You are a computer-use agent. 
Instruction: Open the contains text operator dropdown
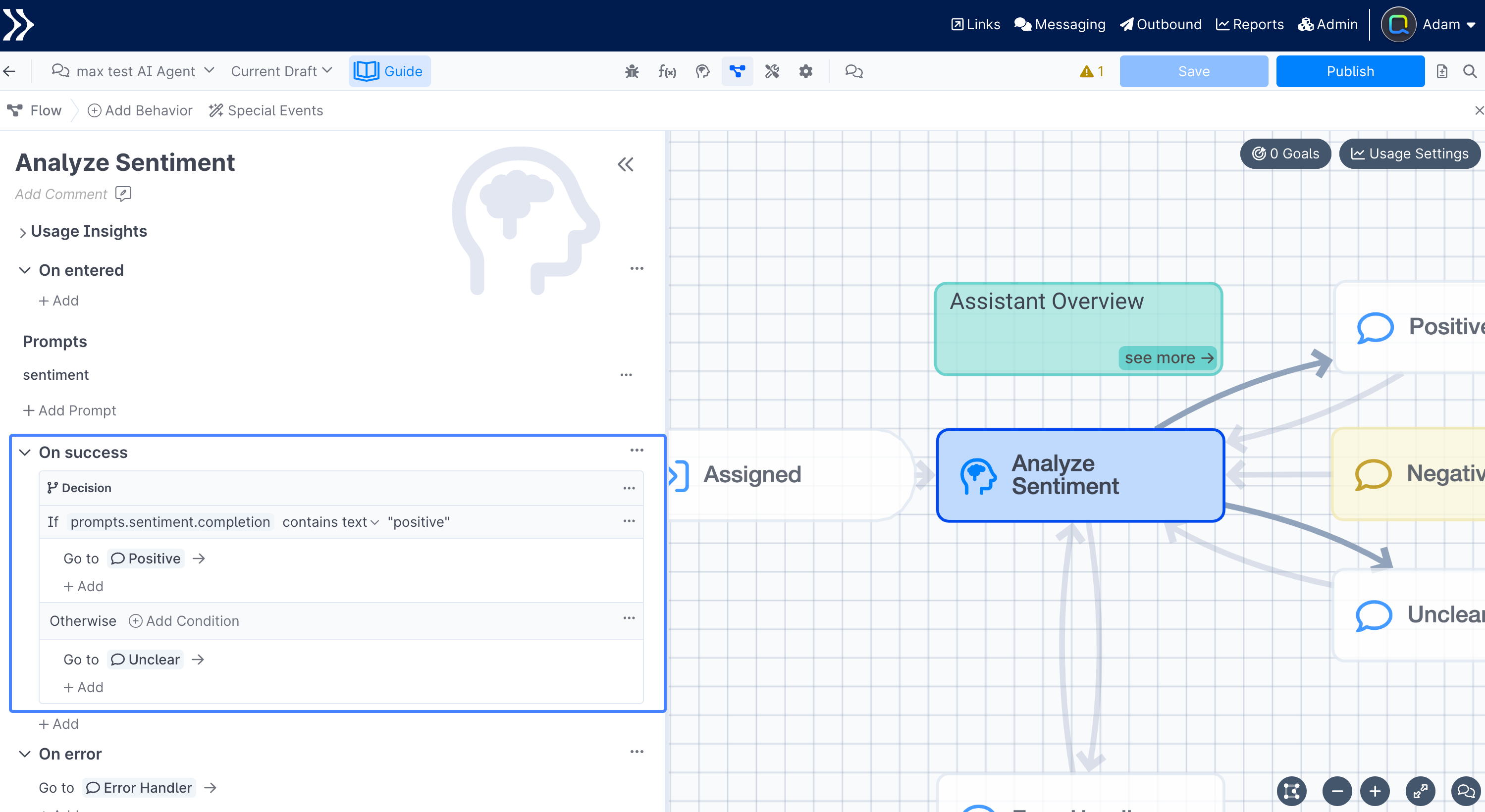tap(330, 522)
